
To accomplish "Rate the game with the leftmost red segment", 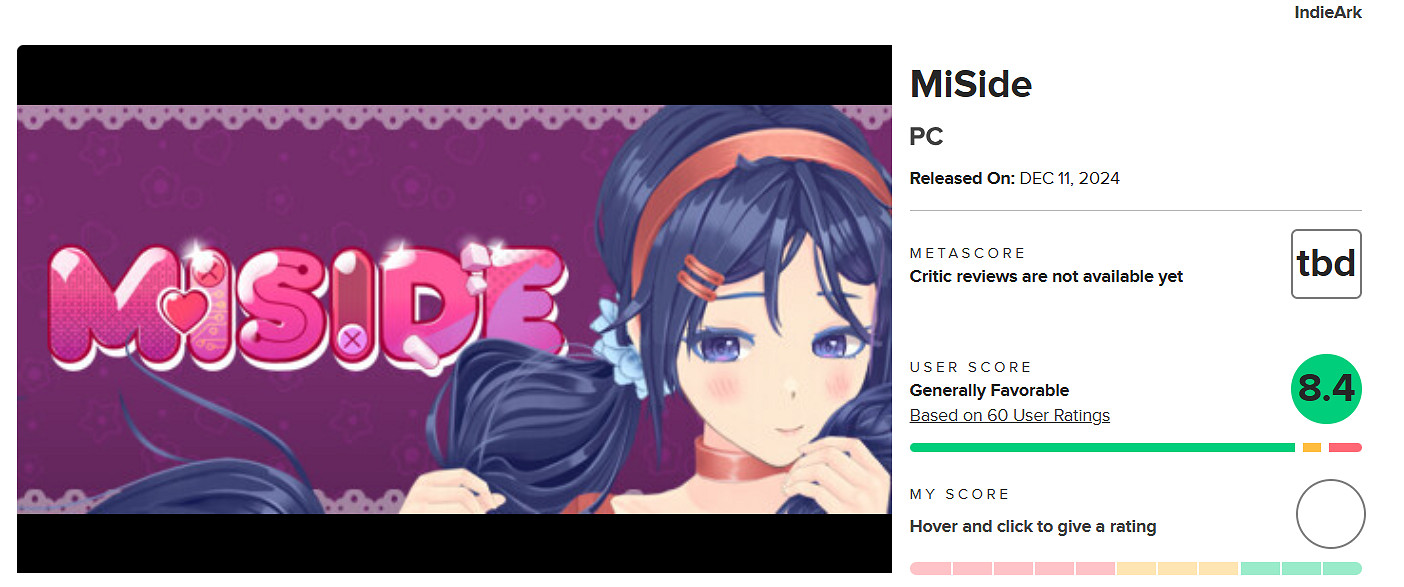I will (x=930, y=568).
